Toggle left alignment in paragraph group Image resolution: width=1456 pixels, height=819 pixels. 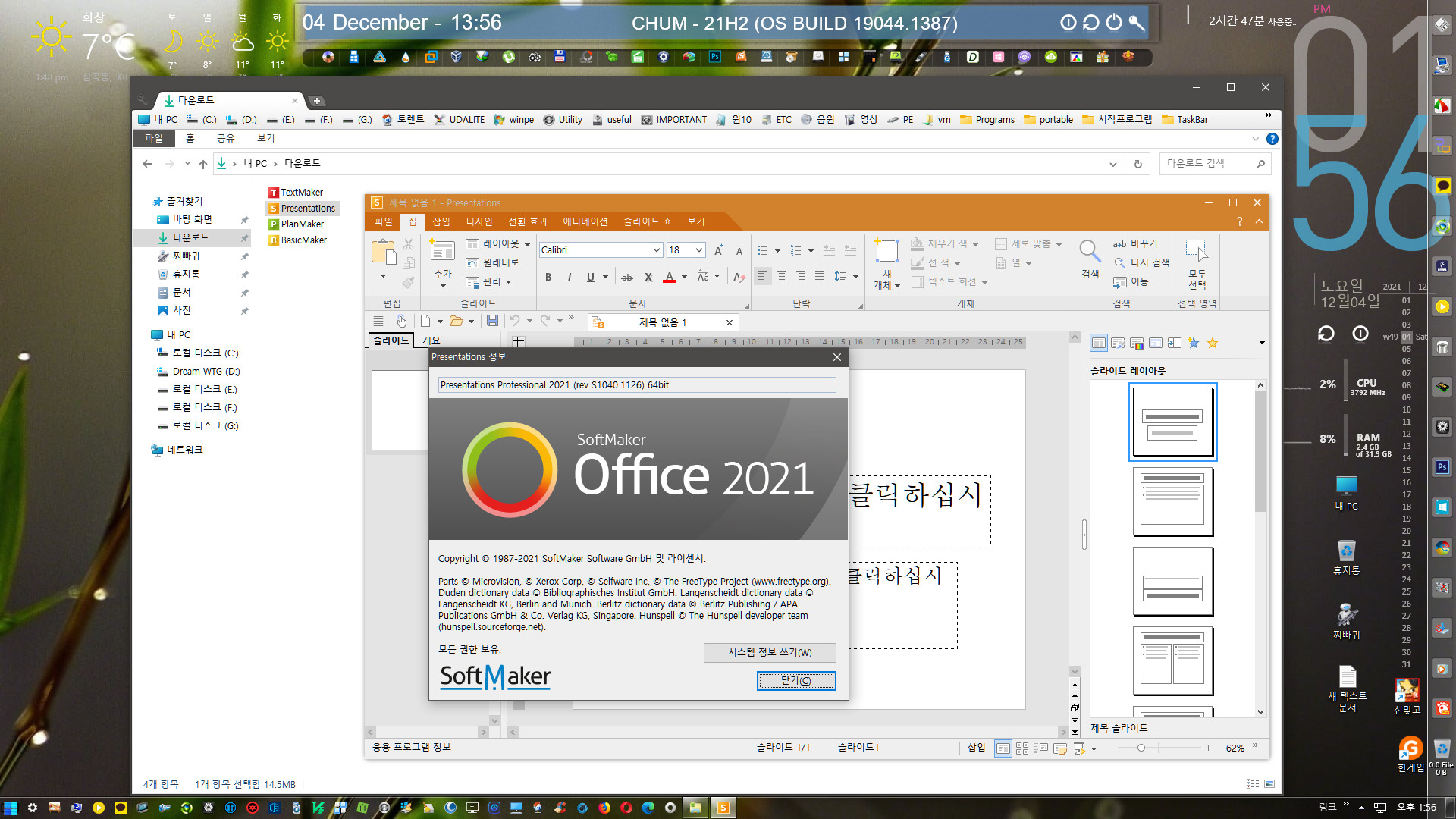[x=763, y=276]
